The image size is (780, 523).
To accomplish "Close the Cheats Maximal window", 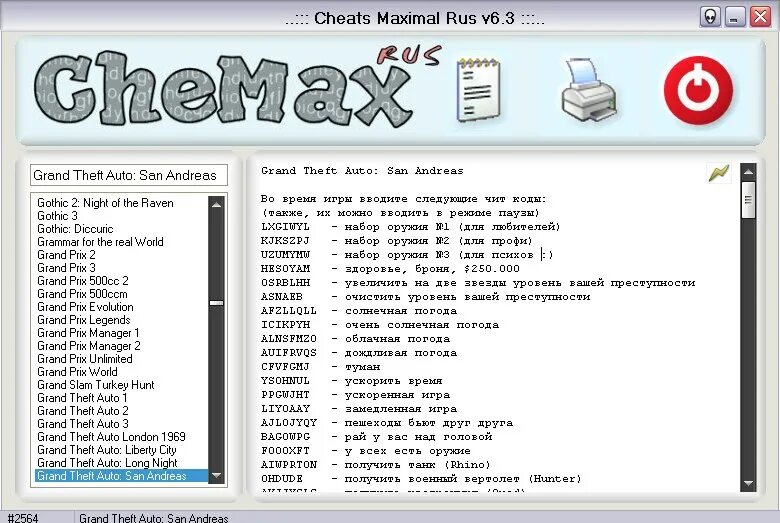I will pyautogui.click(x=760, y=17).
